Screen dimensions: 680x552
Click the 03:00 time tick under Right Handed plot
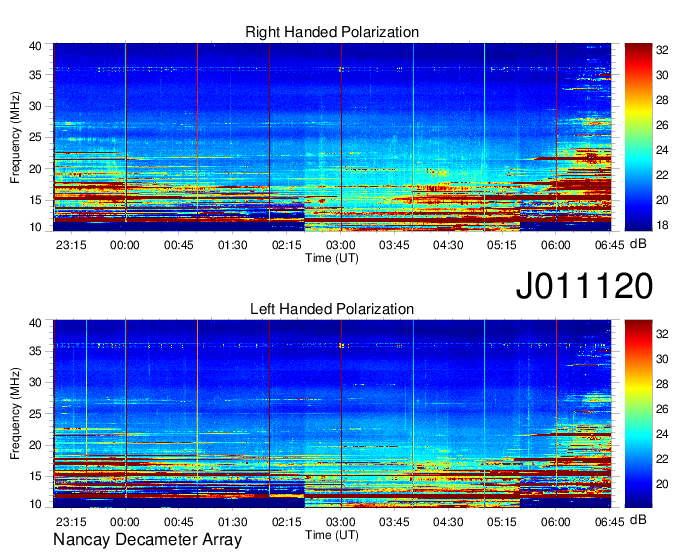340,245
